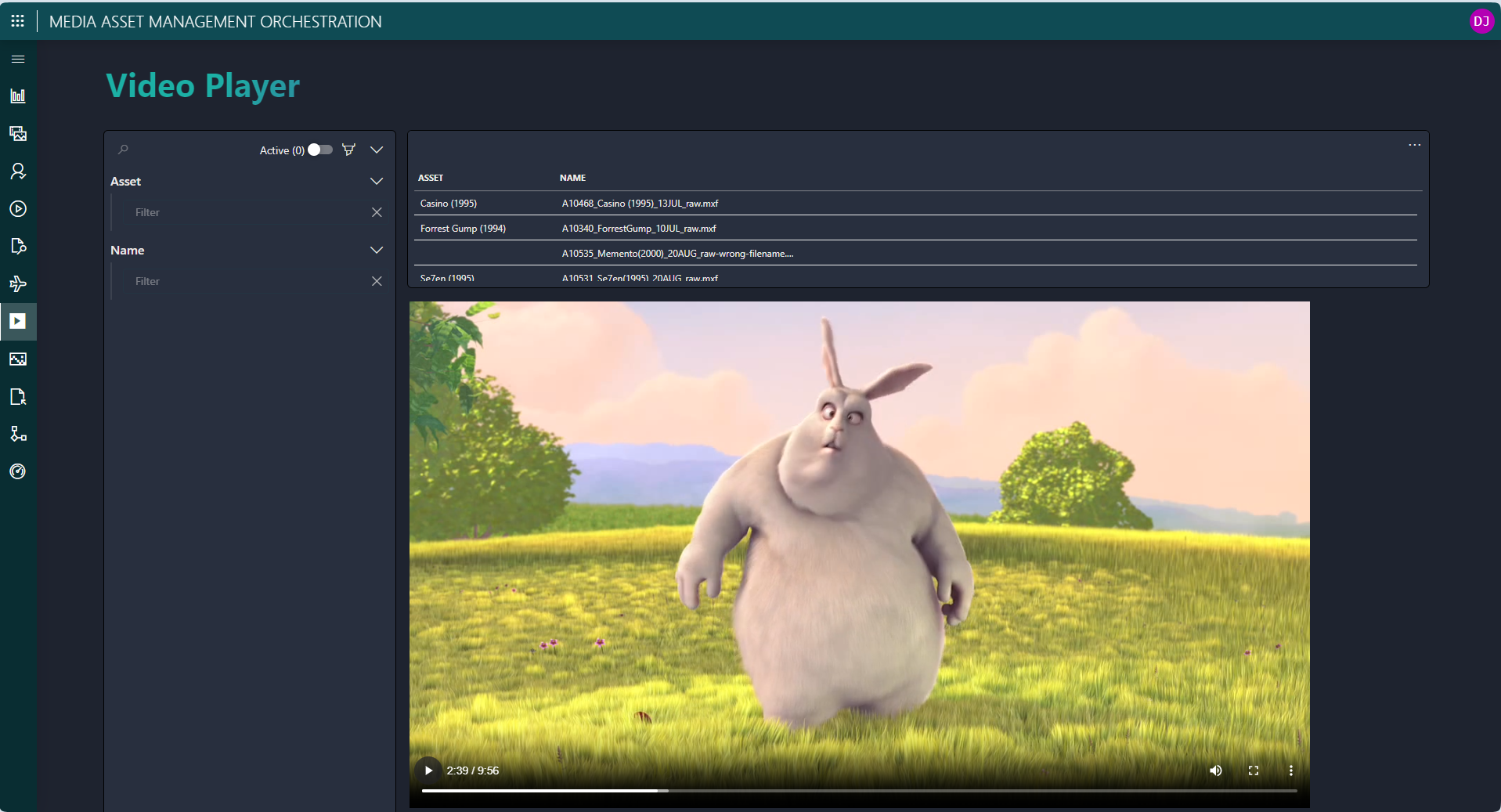Select the A10535_Memento wrong-filename row

click(915, 253)
